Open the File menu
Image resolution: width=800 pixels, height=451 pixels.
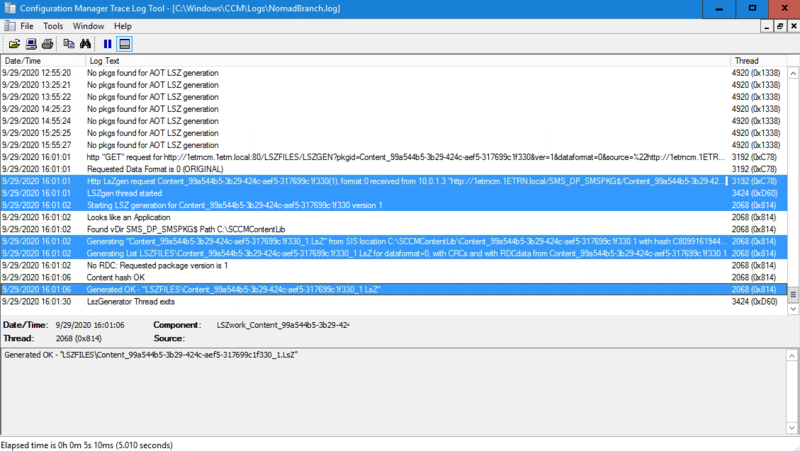click(x=27, y=26)
